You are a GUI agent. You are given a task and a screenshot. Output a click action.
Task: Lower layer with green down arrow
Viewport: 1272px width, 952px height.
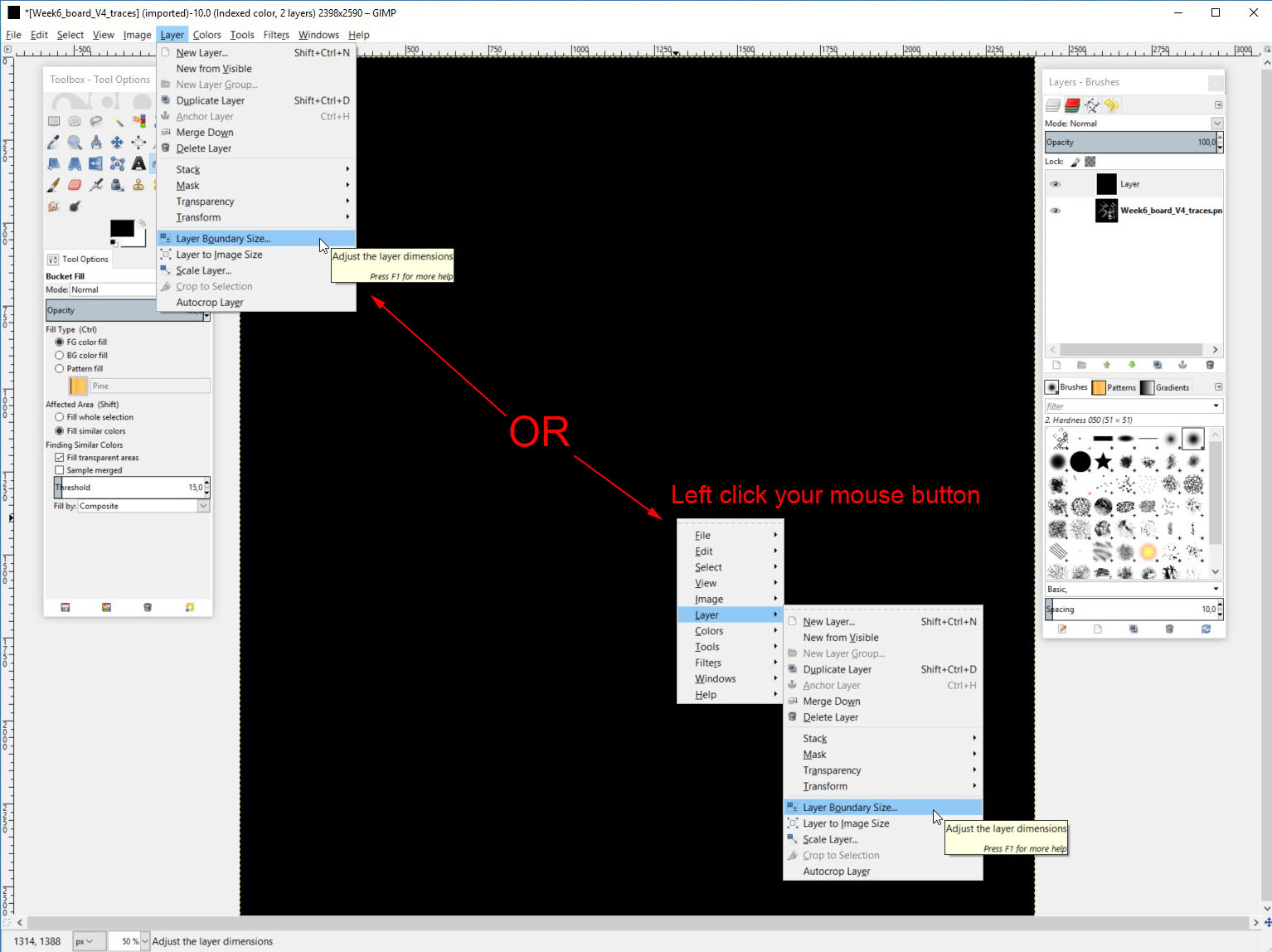click(1132, 365)
